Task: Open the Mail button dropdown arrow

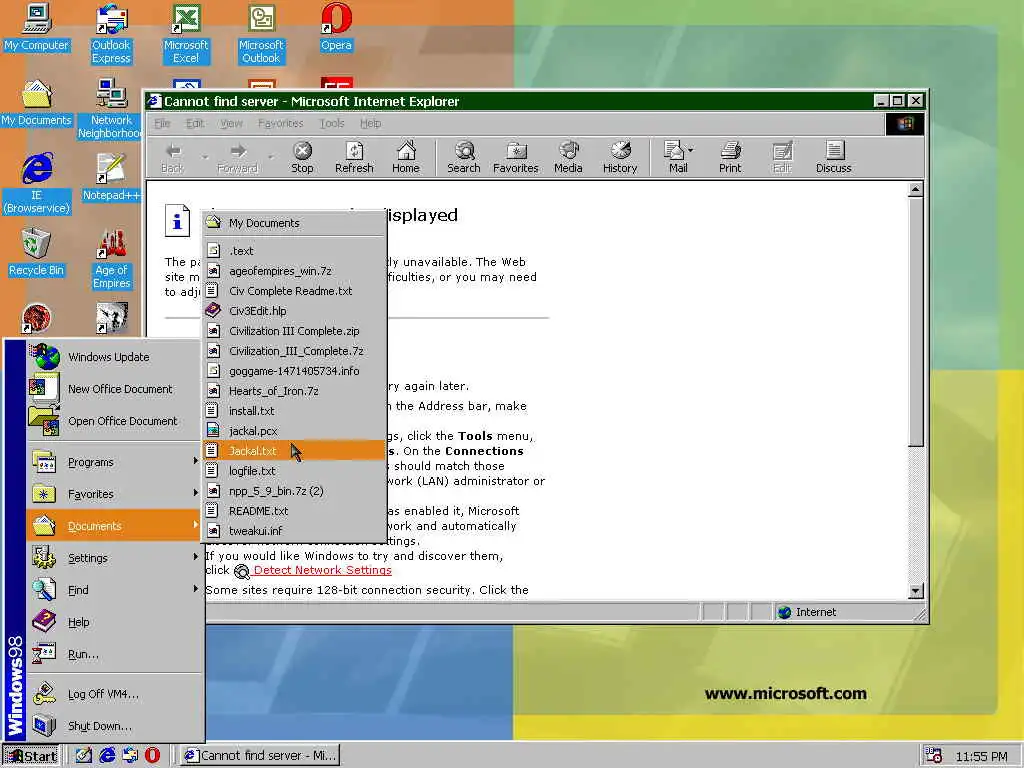Action: pyautogui.click(x=691, y=150)
